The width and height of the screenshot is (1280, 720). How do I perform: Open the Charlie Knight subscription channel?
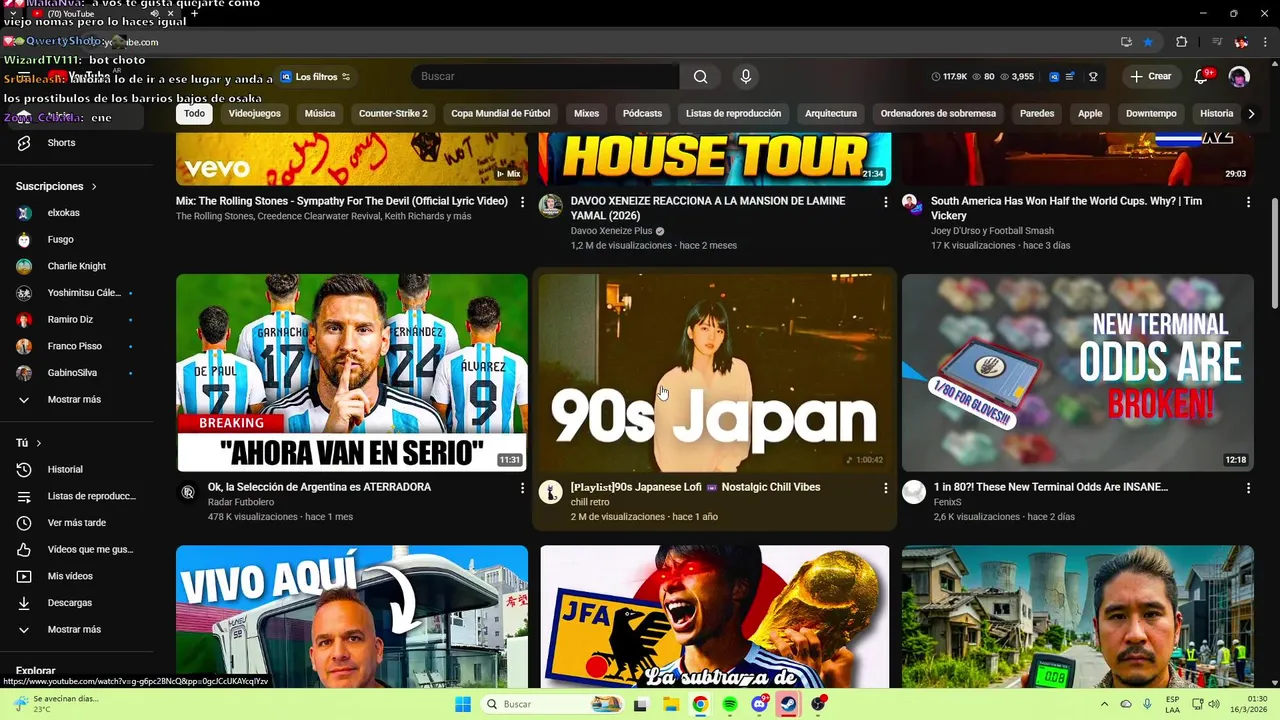76,267
